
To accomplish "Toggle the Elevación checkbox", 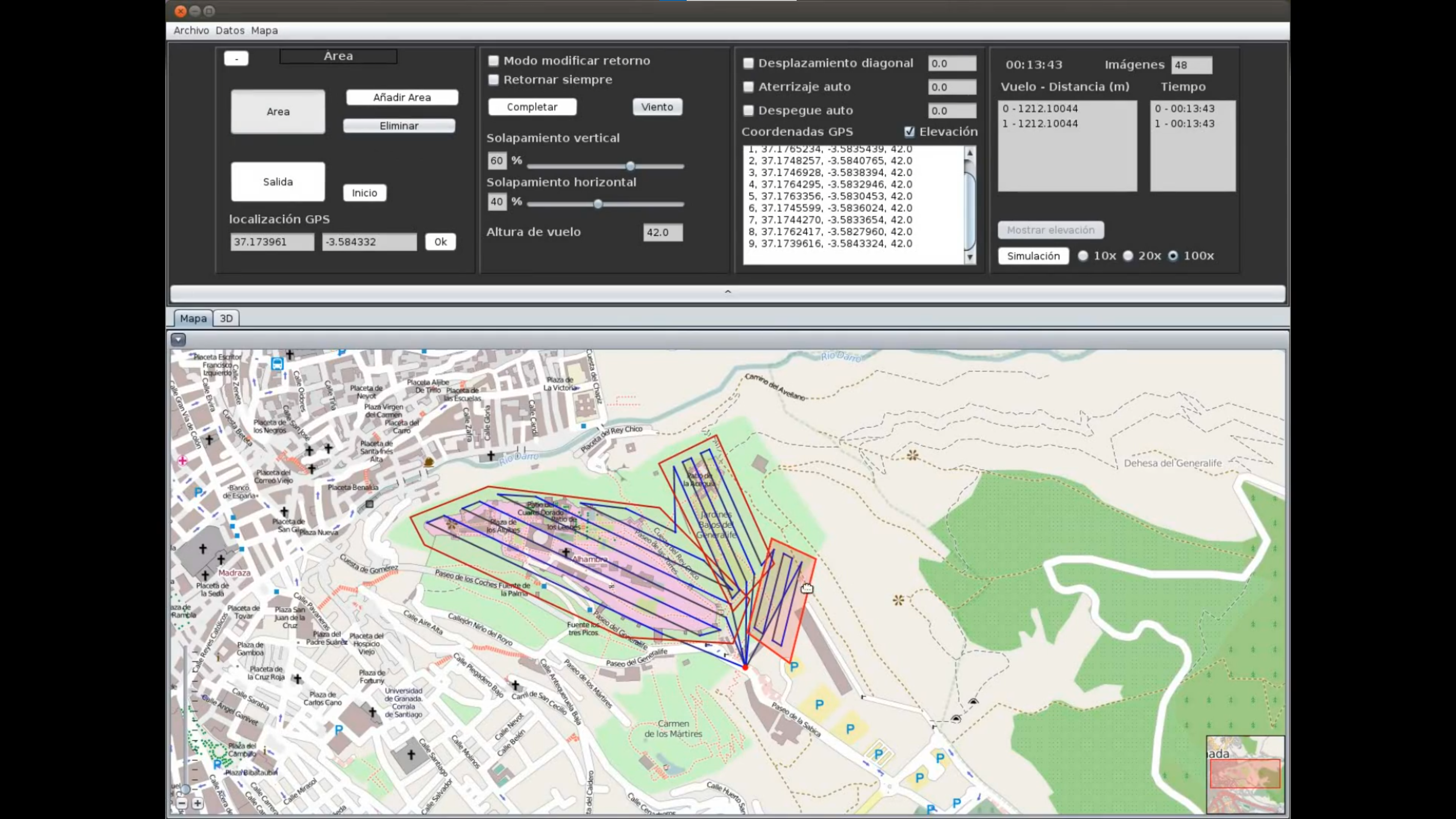I will pyautogui.click(x=910, y=132).
